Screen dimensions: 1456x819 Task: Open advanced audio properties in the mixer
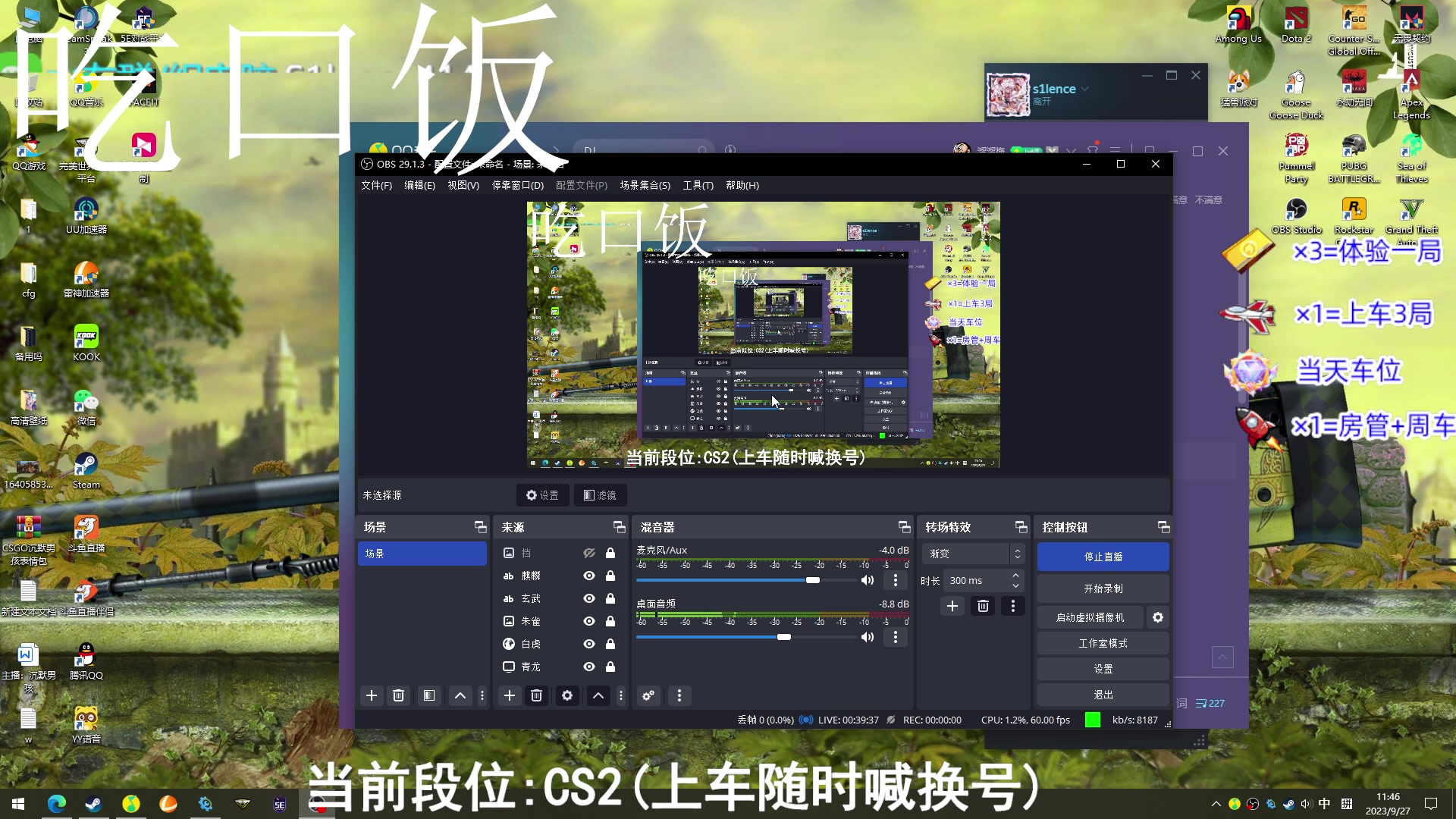(x=648, y=695)
